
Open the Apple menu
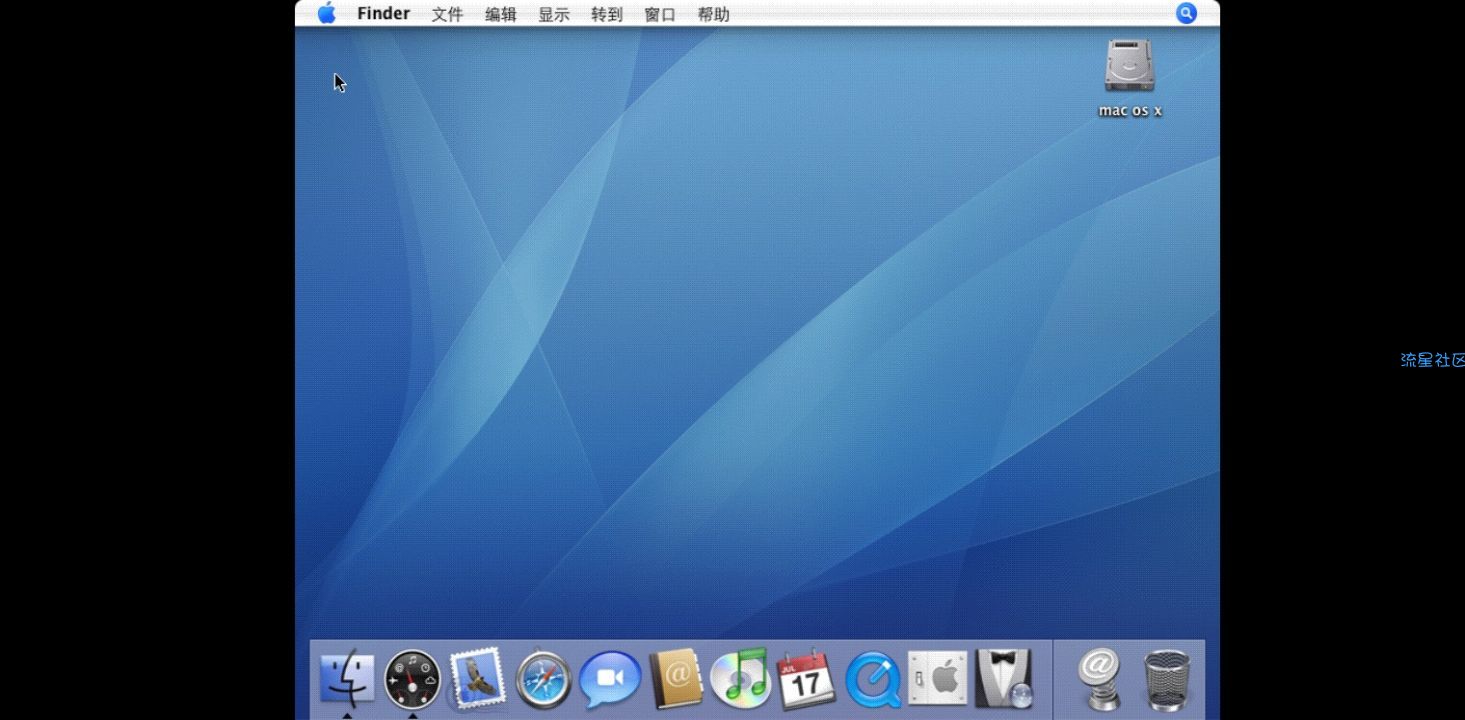click(327, 13)
